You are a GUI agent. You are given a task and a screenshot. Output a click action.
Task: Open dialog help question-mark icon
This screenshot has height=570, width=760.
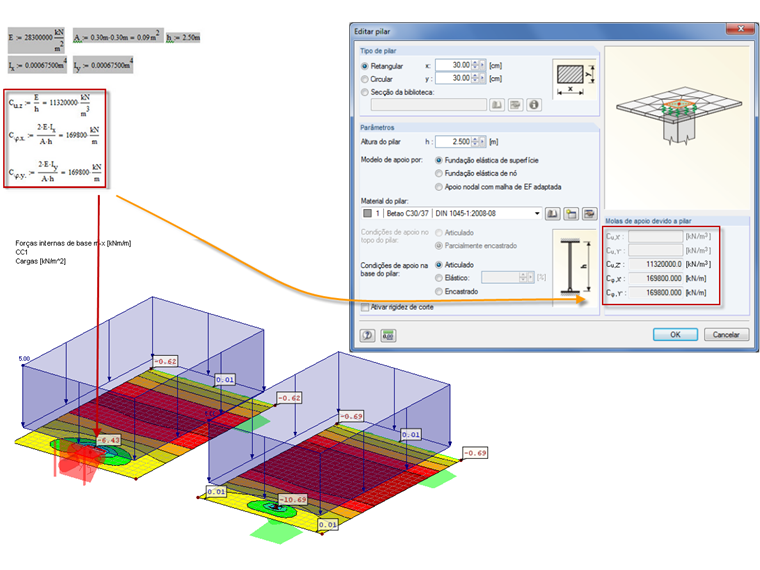(x=367, y=335)
